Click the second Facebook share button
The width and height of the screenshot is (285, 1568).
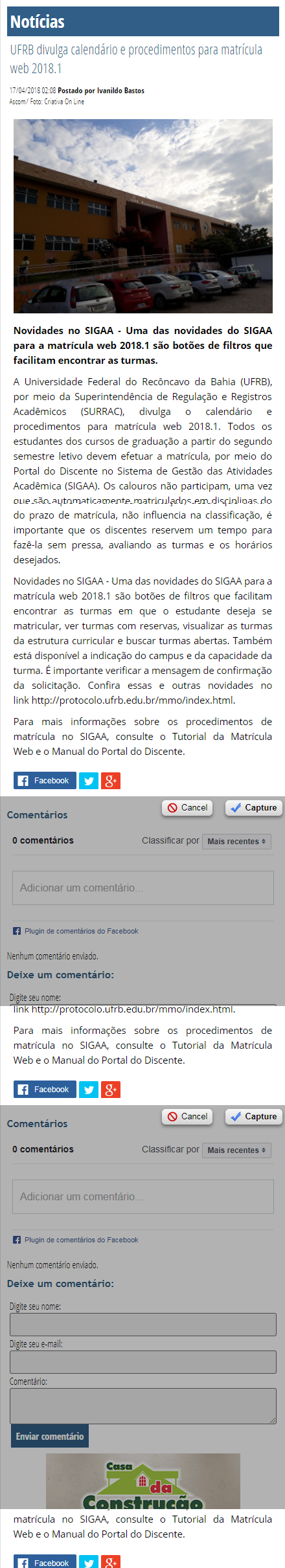click(x=45, y=1090)
